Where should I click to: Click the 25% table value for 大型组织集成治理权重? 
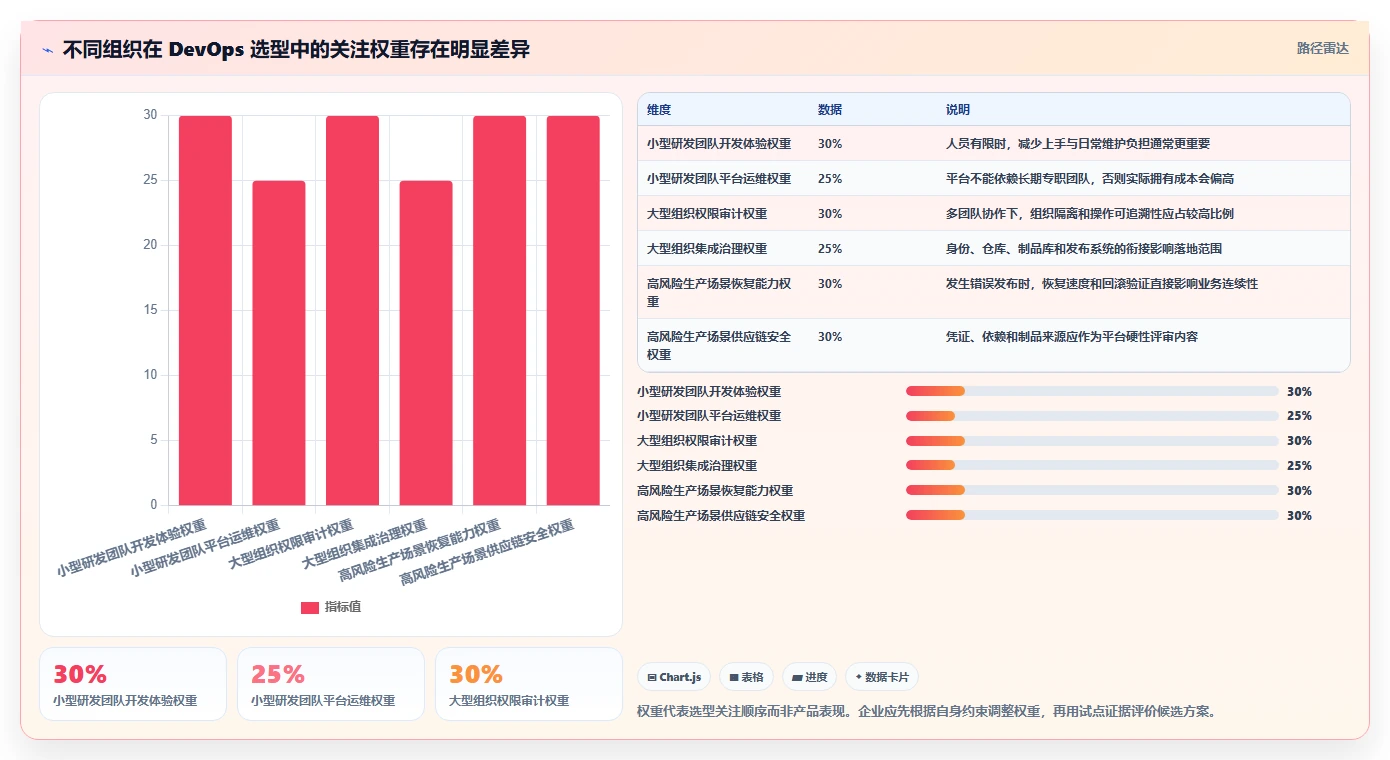click(830, 249)
